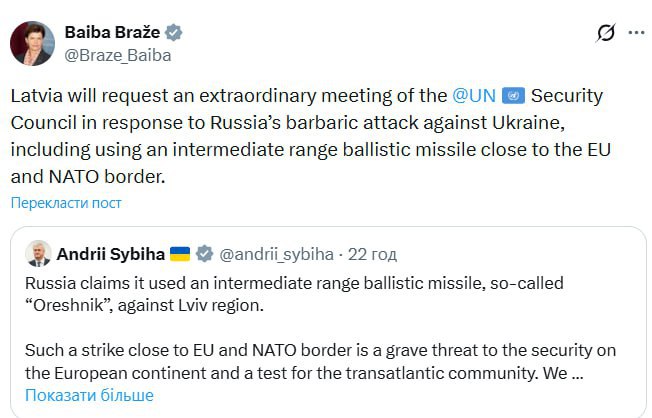Click "Security Council" text in main post
The image size is (652, 418).
pos(580,96)
